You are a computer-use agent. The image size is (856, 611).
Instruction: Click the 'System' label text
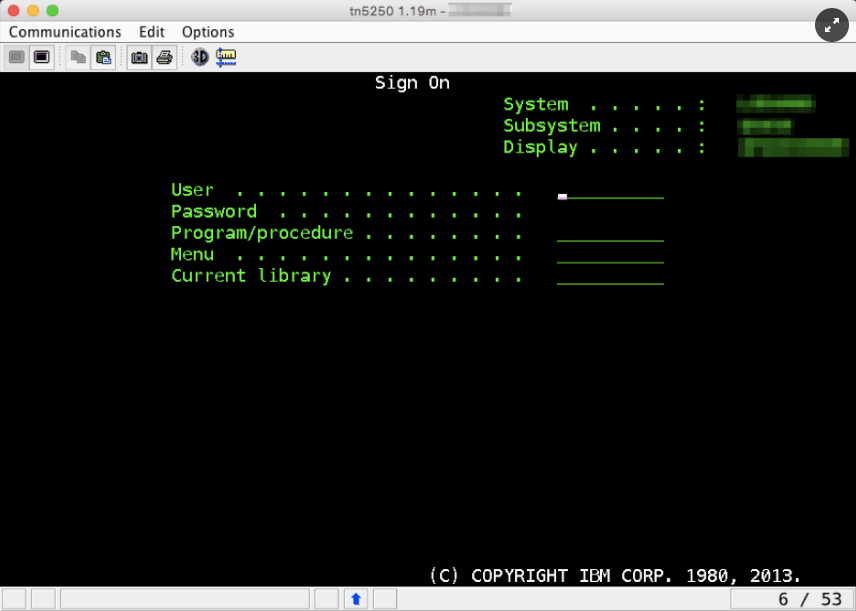[536, 104]
